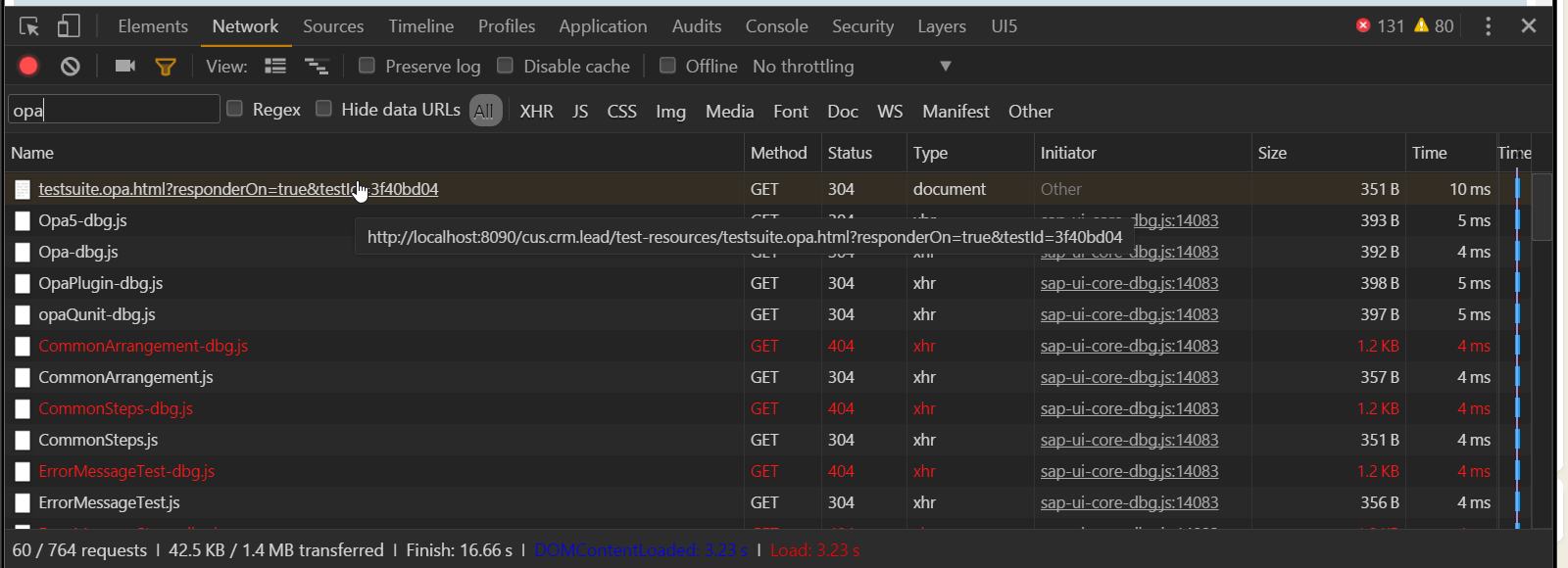The height and width of the screenshot is (568, 1568).
Task: Open the Application tab
Action: (x=603, y=26)
